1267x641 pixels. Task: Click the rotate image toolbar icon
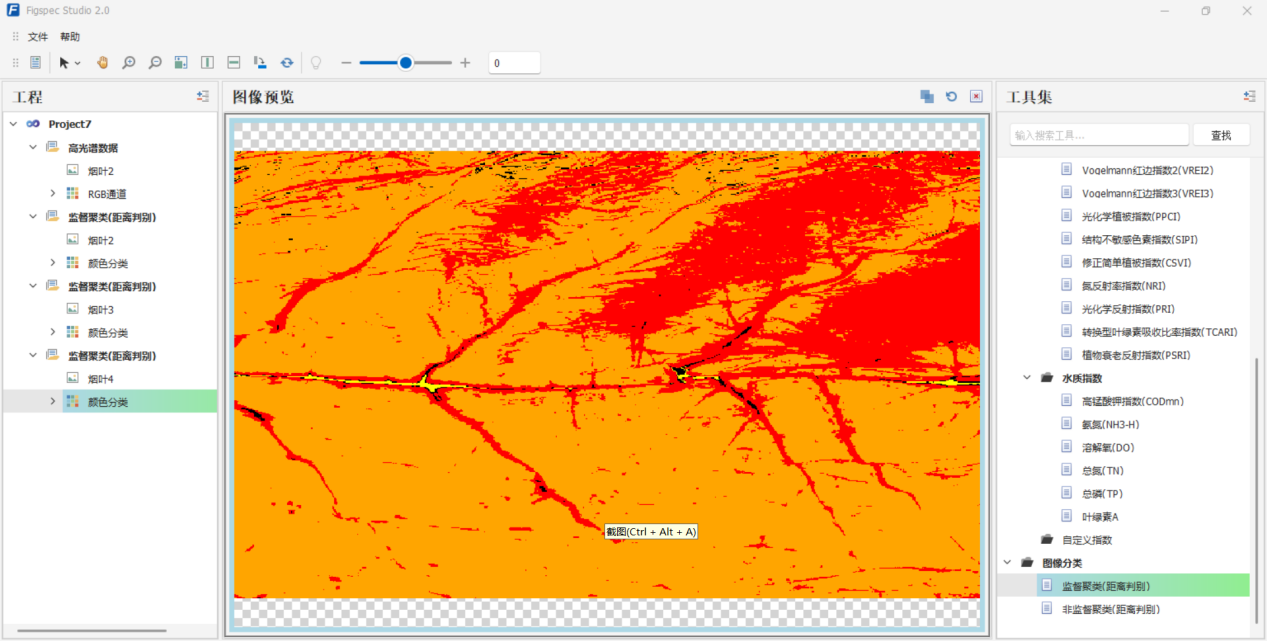[260, 63]
